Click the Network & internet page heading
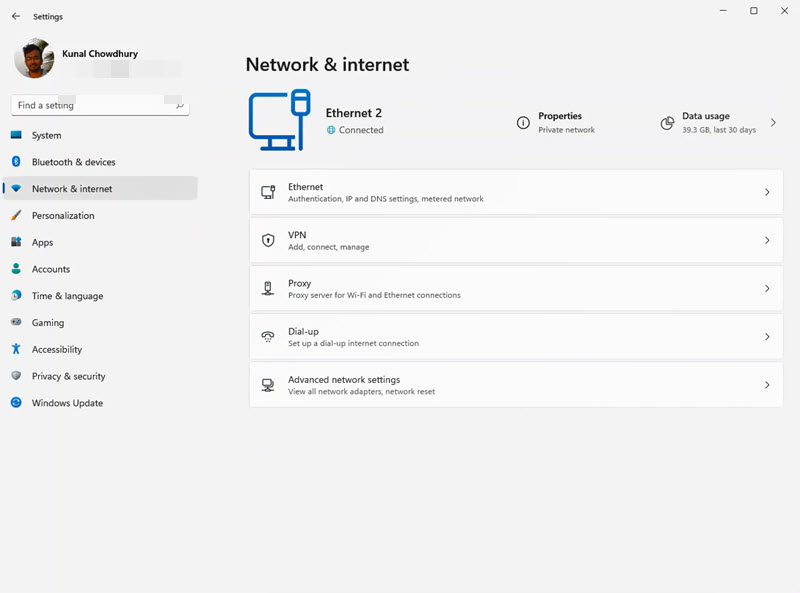The image size is (800, 593). tap(327, 64)
